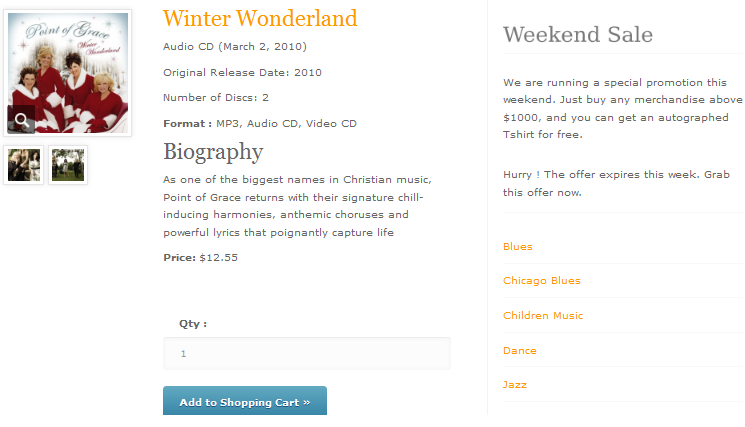The image size is (745, 427).
Task: Click the Qty label
Action: [x=193, y=324]
